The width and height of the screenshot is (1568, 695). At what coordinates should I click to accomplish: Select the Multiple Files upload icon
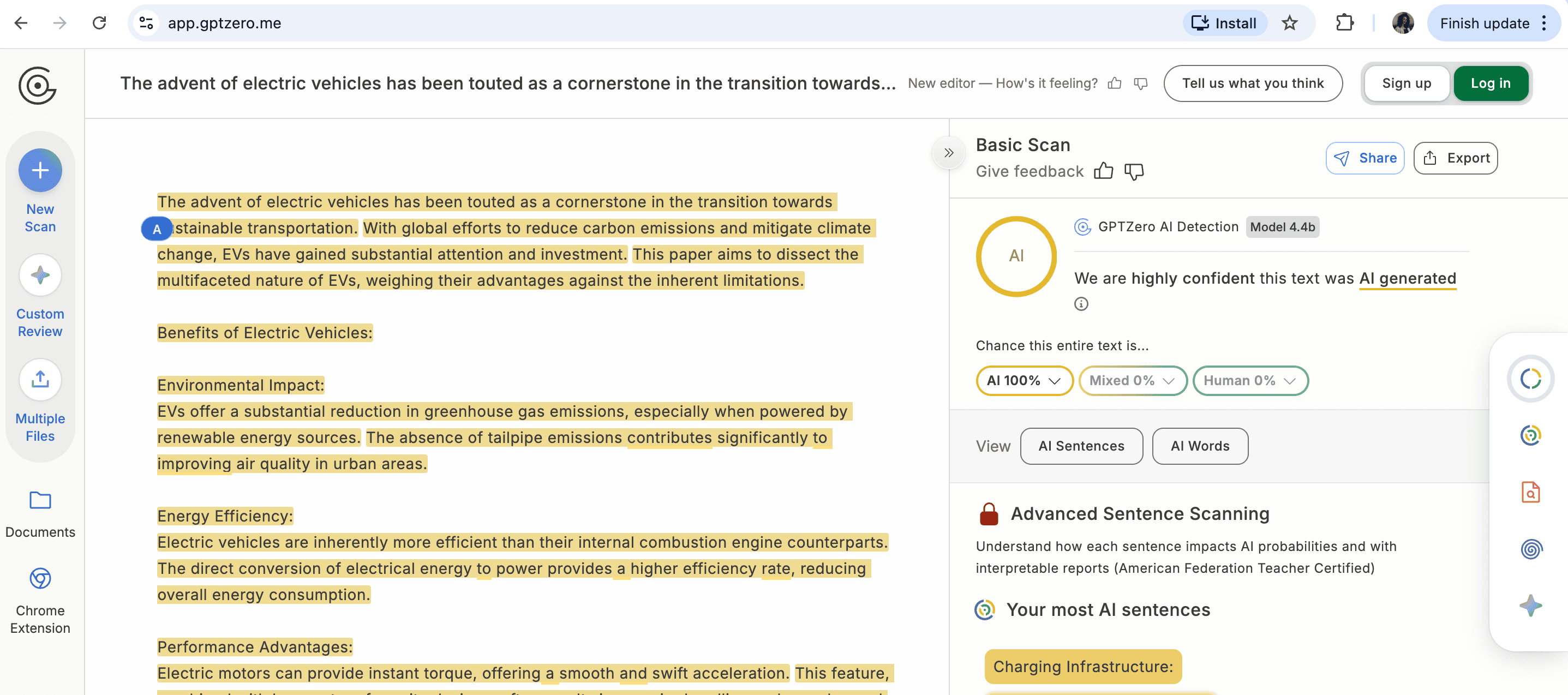(40, 380)
